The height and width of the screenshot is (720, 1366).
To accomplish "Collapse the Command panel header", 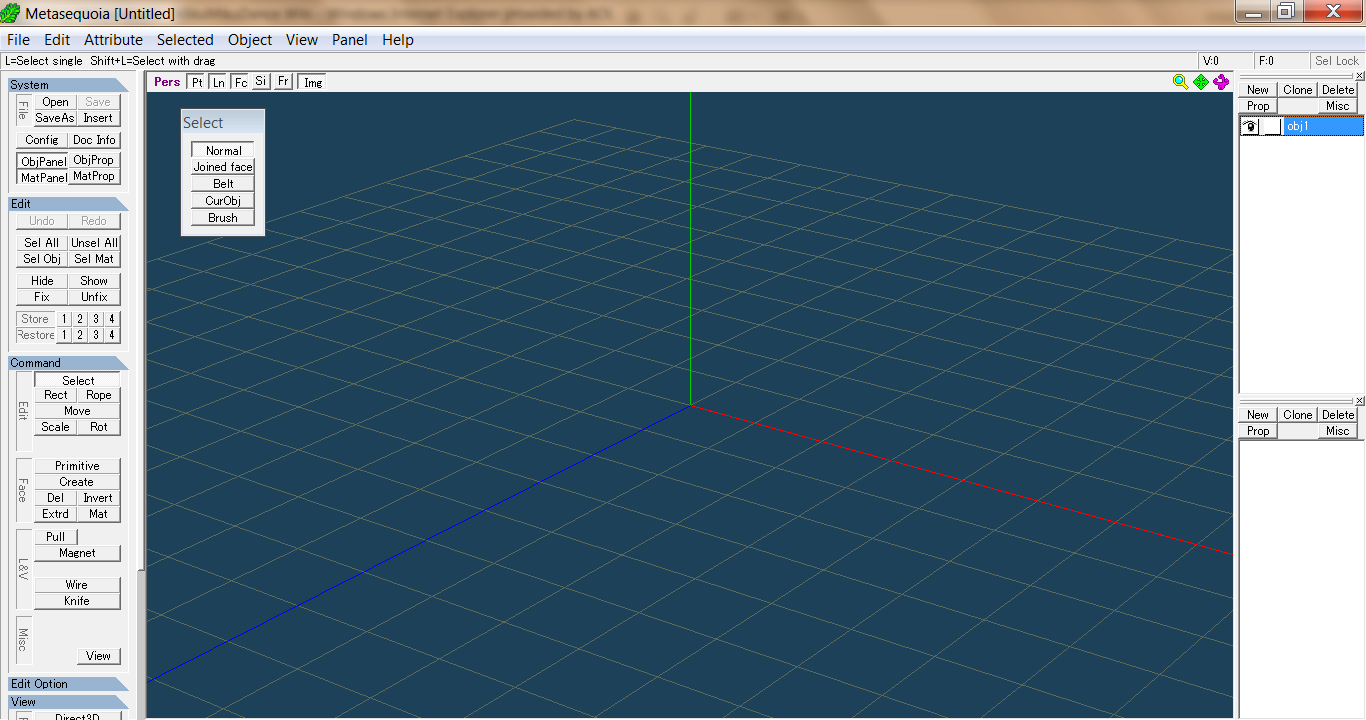I will 68,363.
